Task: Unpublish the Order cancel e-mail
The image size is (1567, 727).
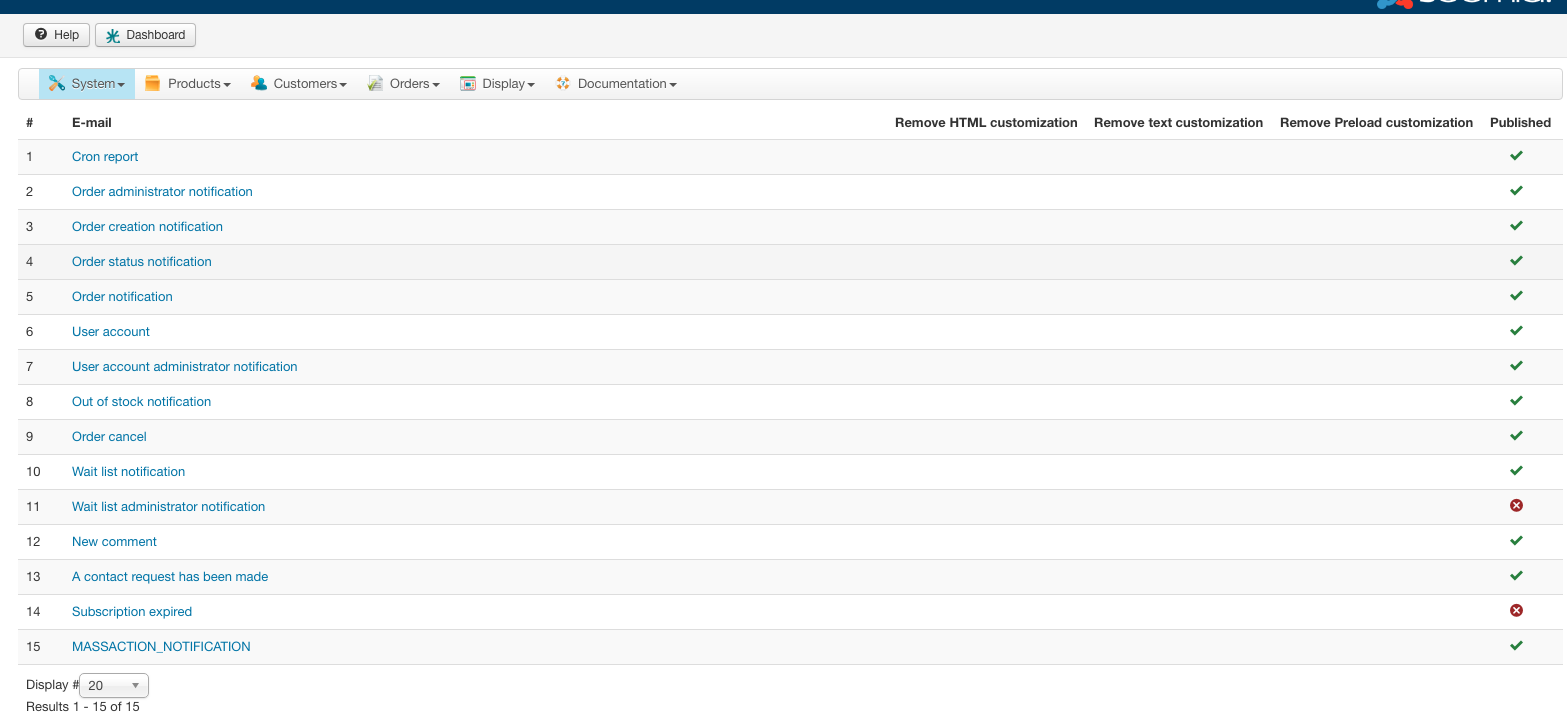Action: pos(1516,436)
